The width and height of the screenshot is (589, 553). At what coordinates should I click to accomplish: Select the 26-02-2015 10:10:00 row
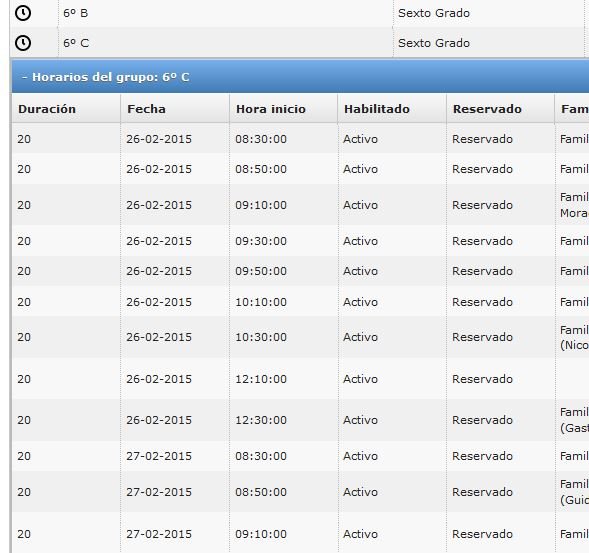coord(301,302)
